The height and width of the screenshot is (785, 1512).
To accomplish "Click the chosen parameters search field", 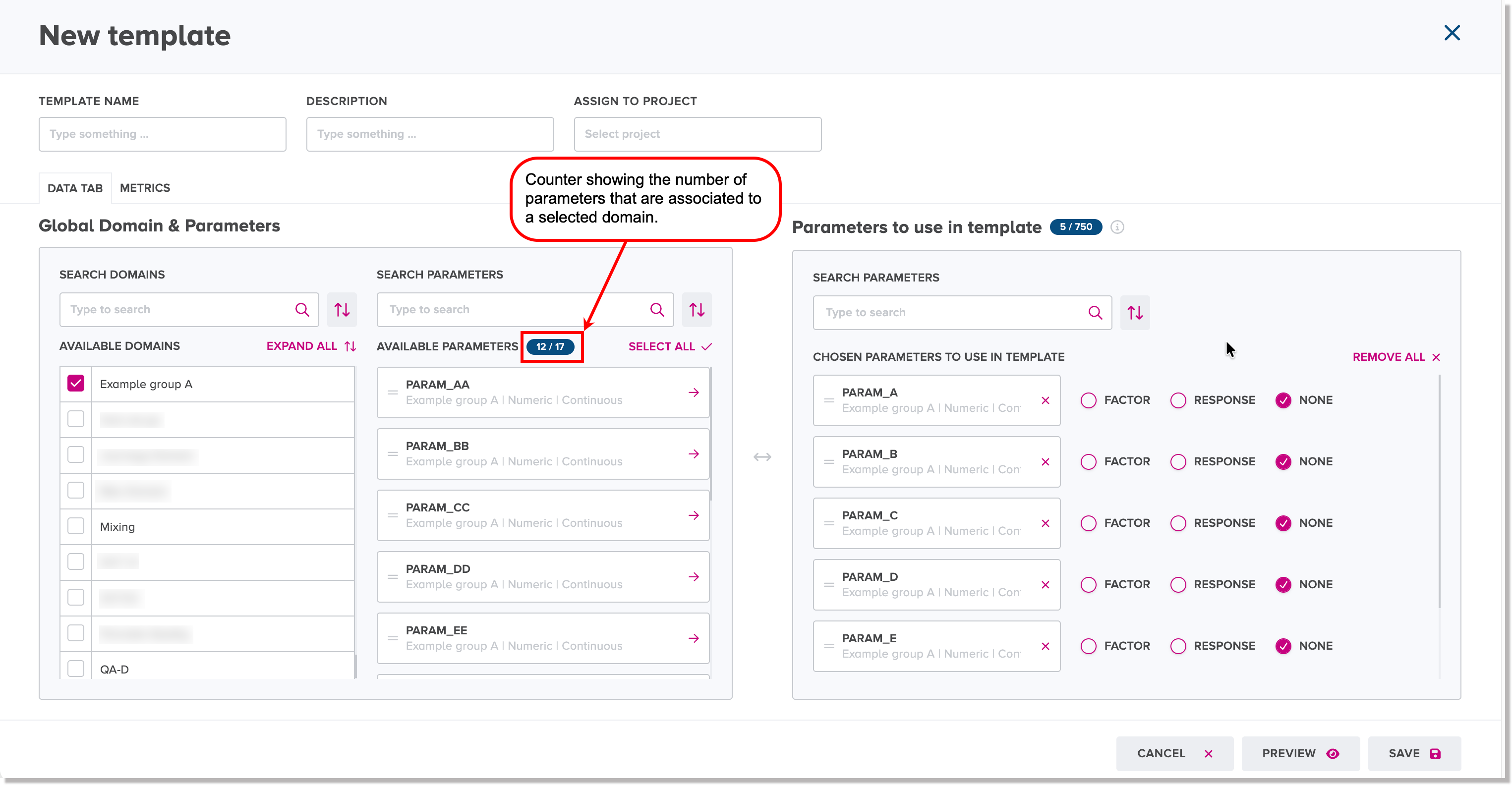I will 962,312.
